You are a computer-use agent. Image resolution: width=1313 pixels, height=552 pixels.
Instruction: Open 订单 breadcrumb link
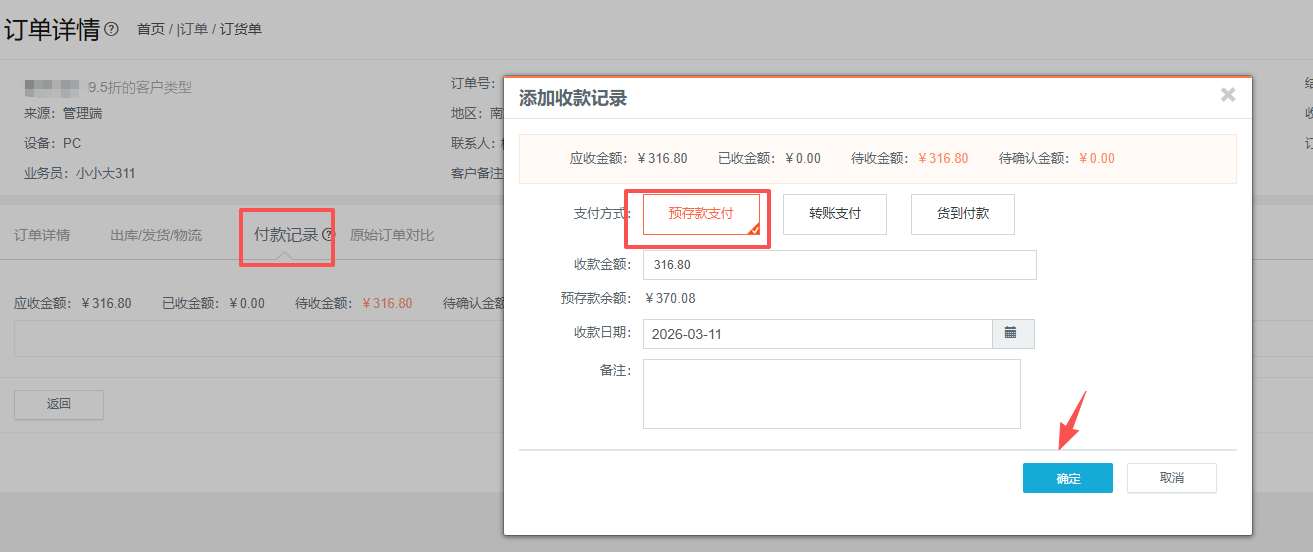(193, 29)
